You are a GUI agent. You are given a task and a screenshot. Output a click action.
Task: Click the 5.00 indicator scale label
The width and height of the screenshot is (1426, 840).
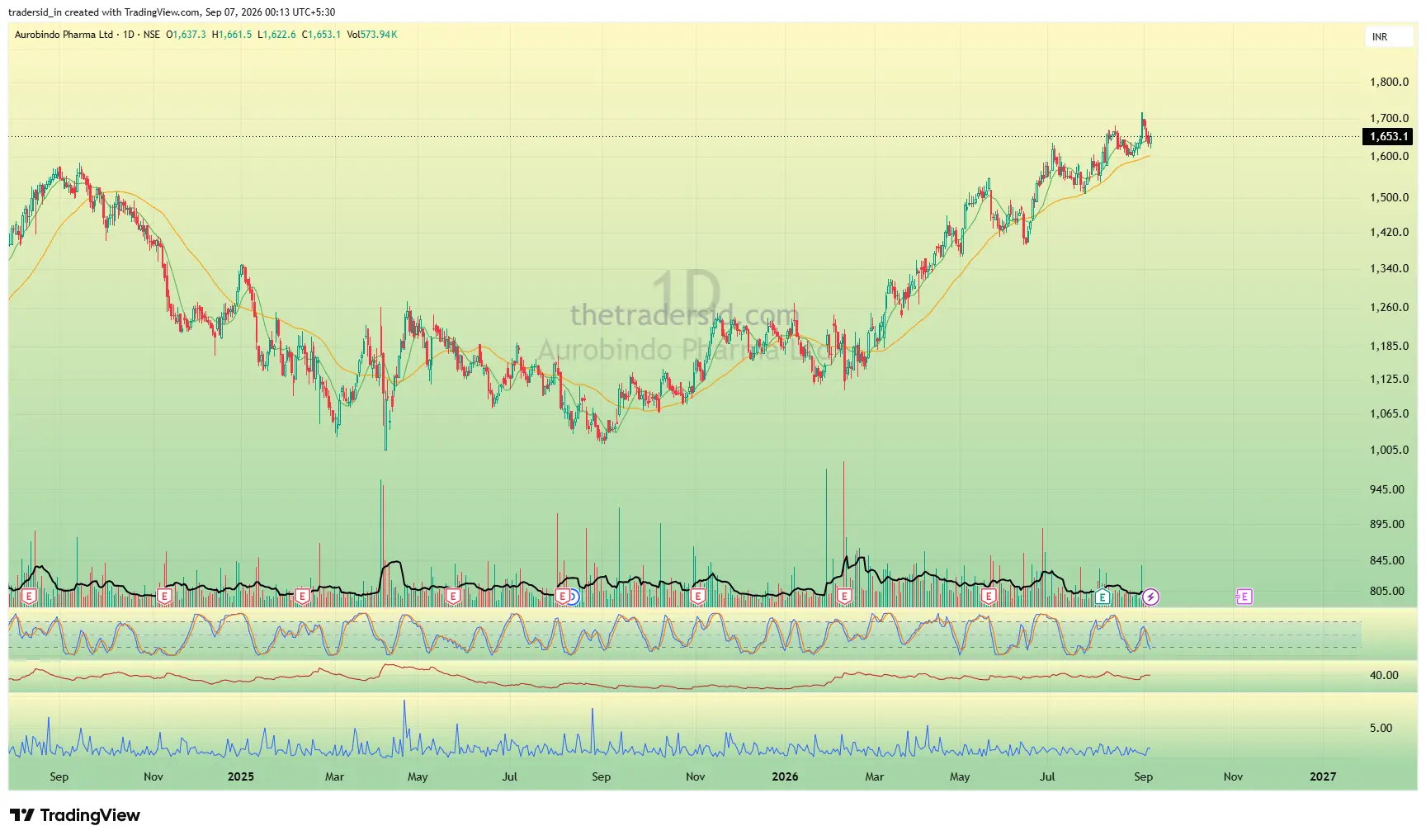click(x=1381, y=728)
